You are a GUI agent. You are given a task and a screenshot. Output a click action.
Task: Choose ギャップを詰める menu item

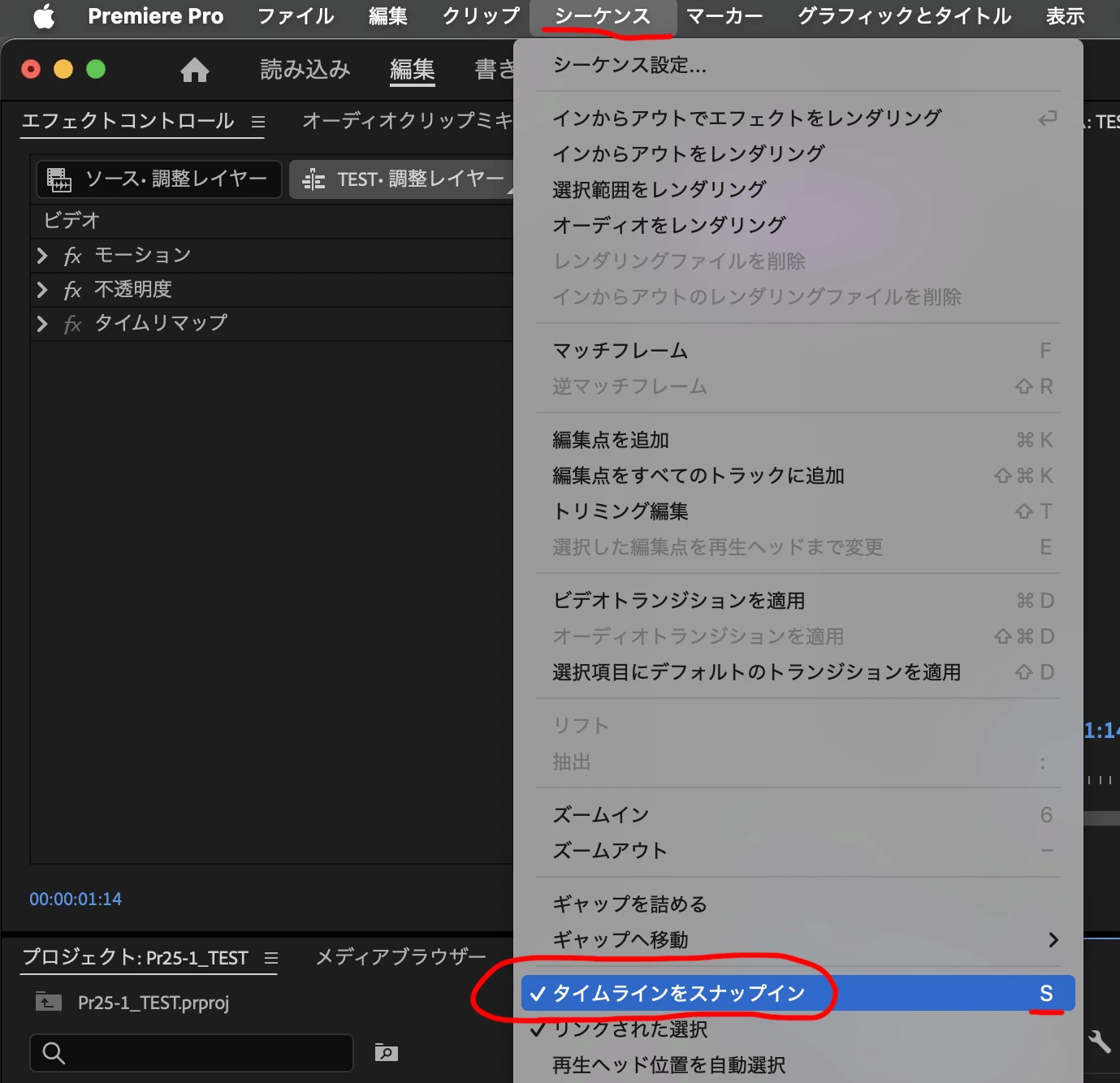click(798, 904)
